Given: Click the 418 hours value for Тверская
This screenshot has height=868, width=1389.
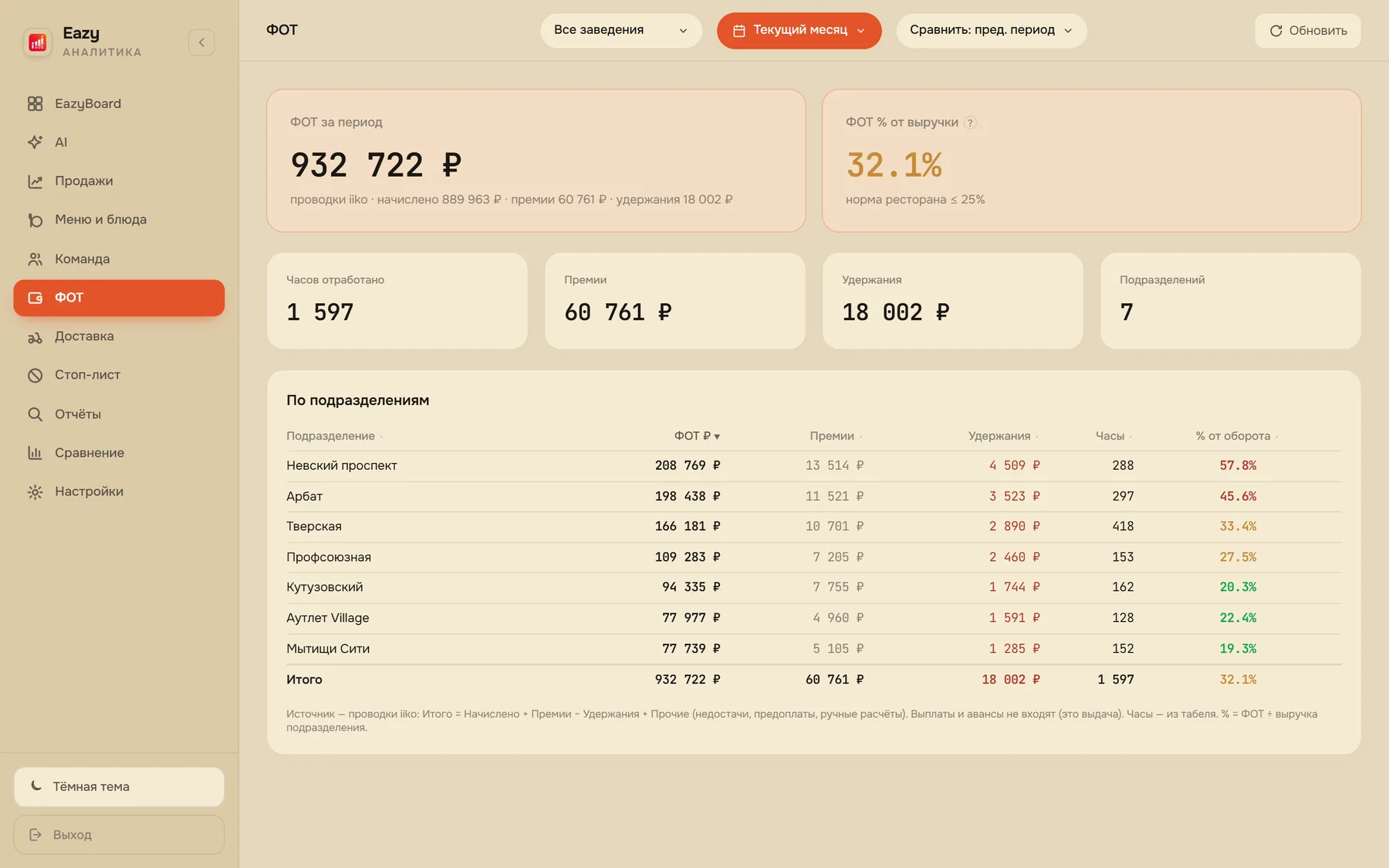Looking at the screenshot, I should coord(1123,526).
